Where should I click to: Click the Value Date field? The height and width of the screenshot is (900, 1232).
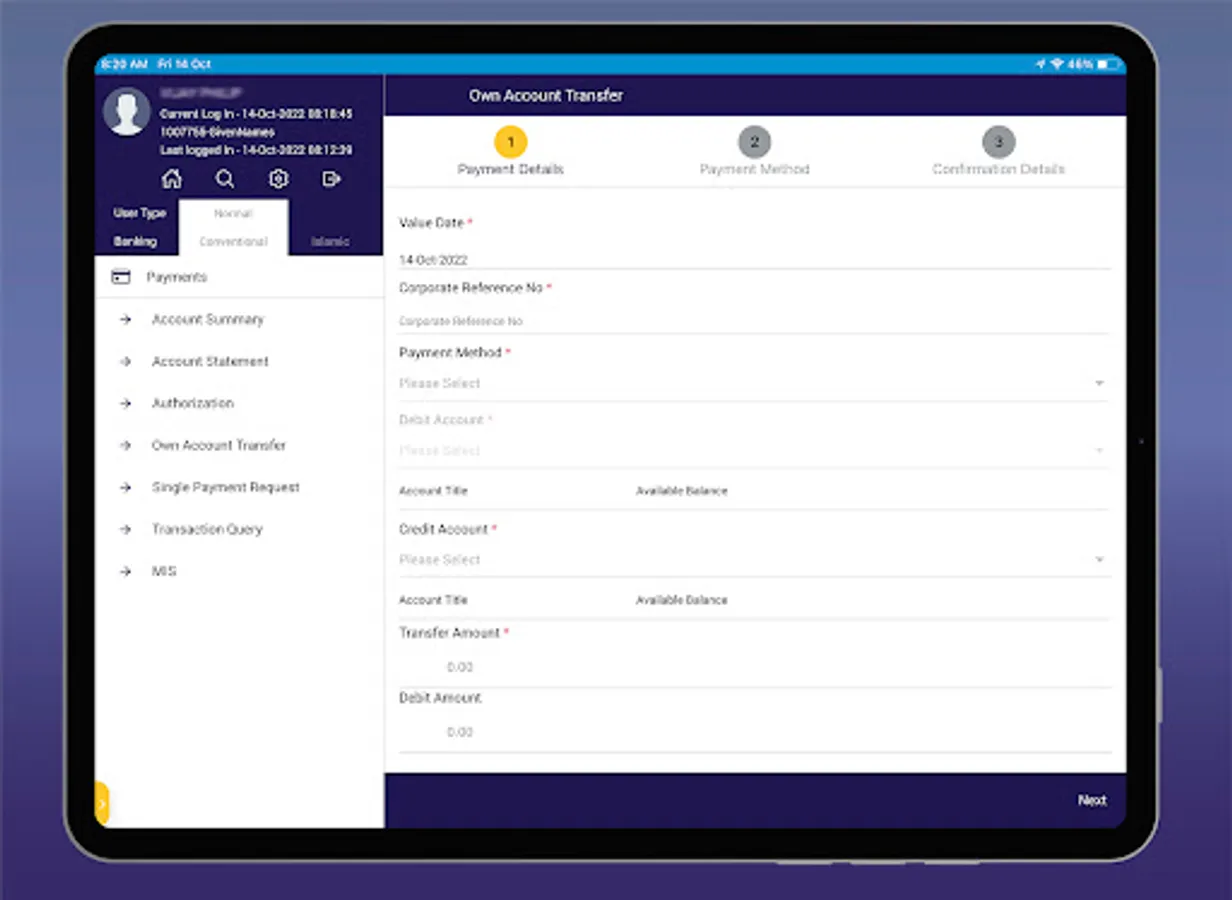754,259
